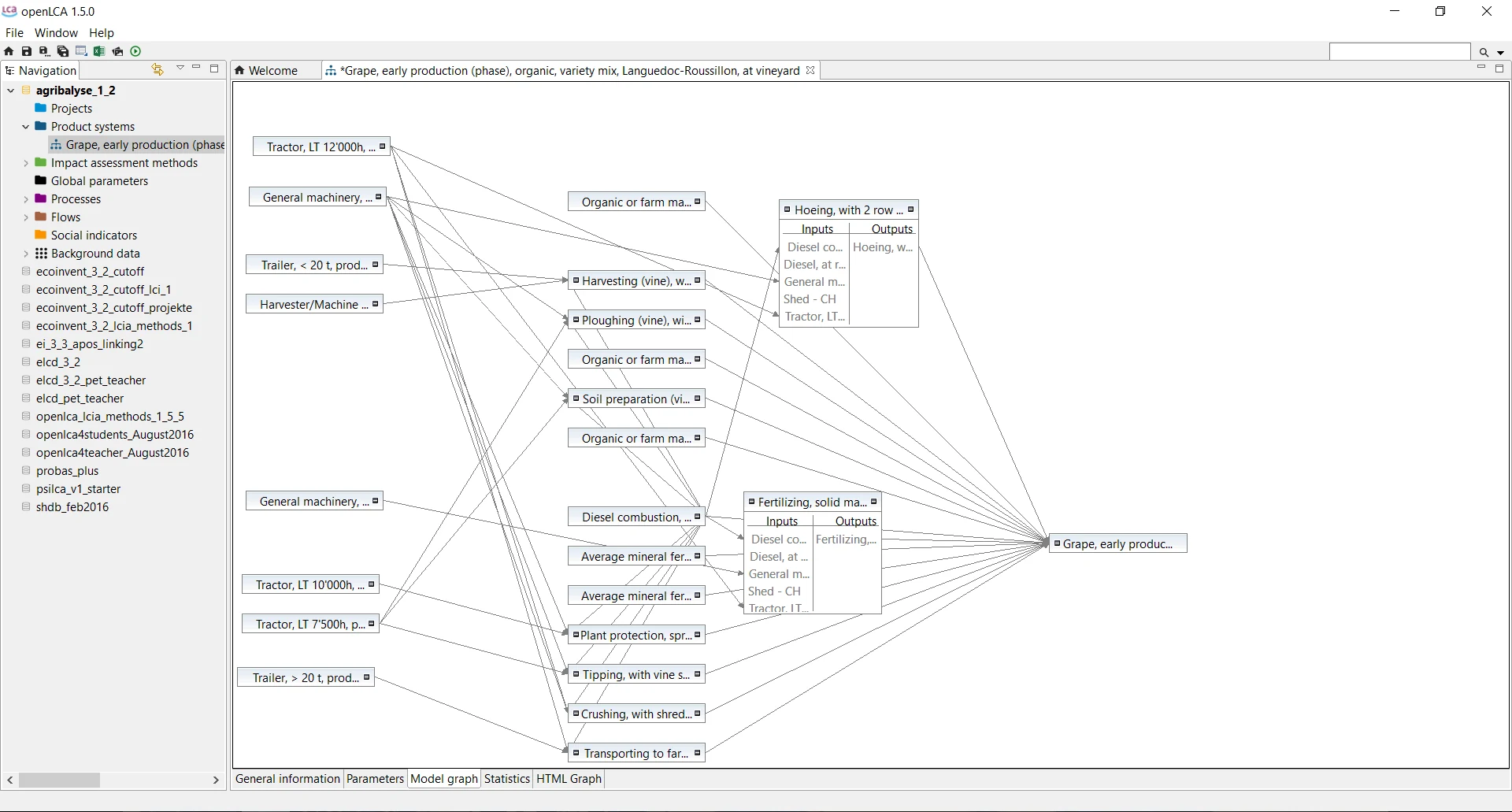This screenshot has height=812, width=1512.
Task: Open the File menu
Action: point(14,32)
